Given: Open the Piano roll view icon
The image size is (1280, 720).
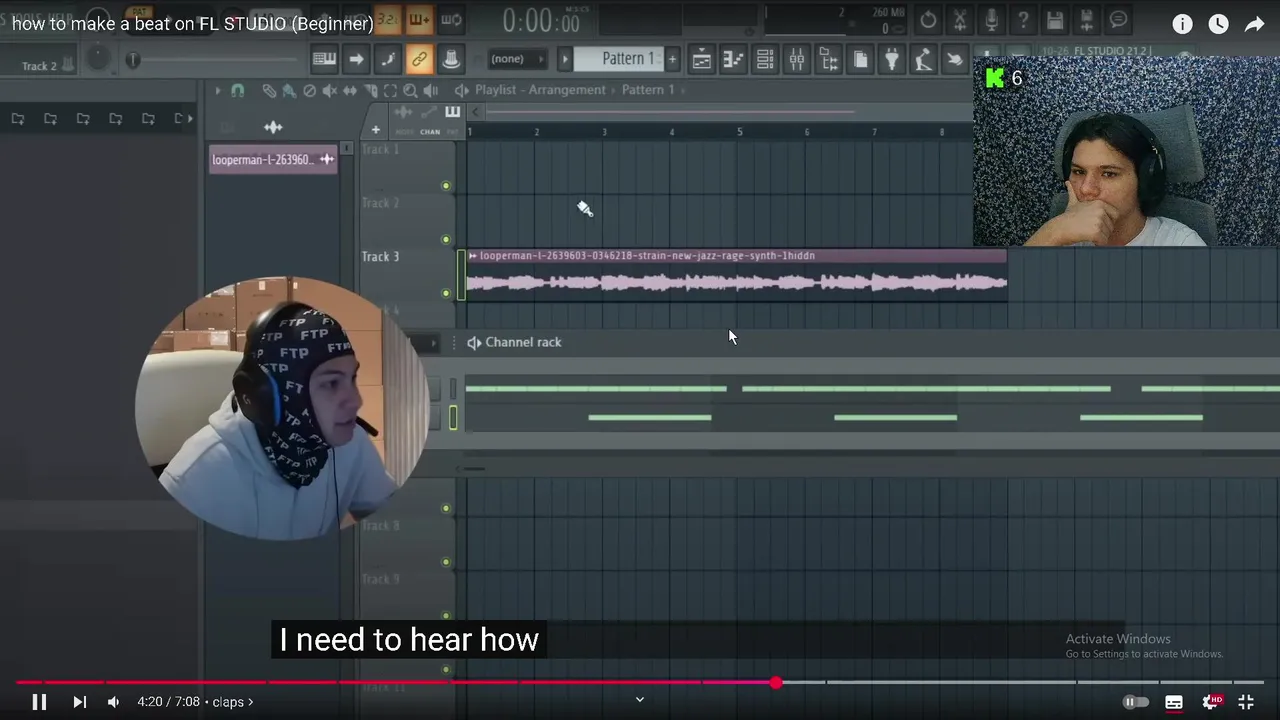Looking at the screenshot, I should click(x=733, y=59).
